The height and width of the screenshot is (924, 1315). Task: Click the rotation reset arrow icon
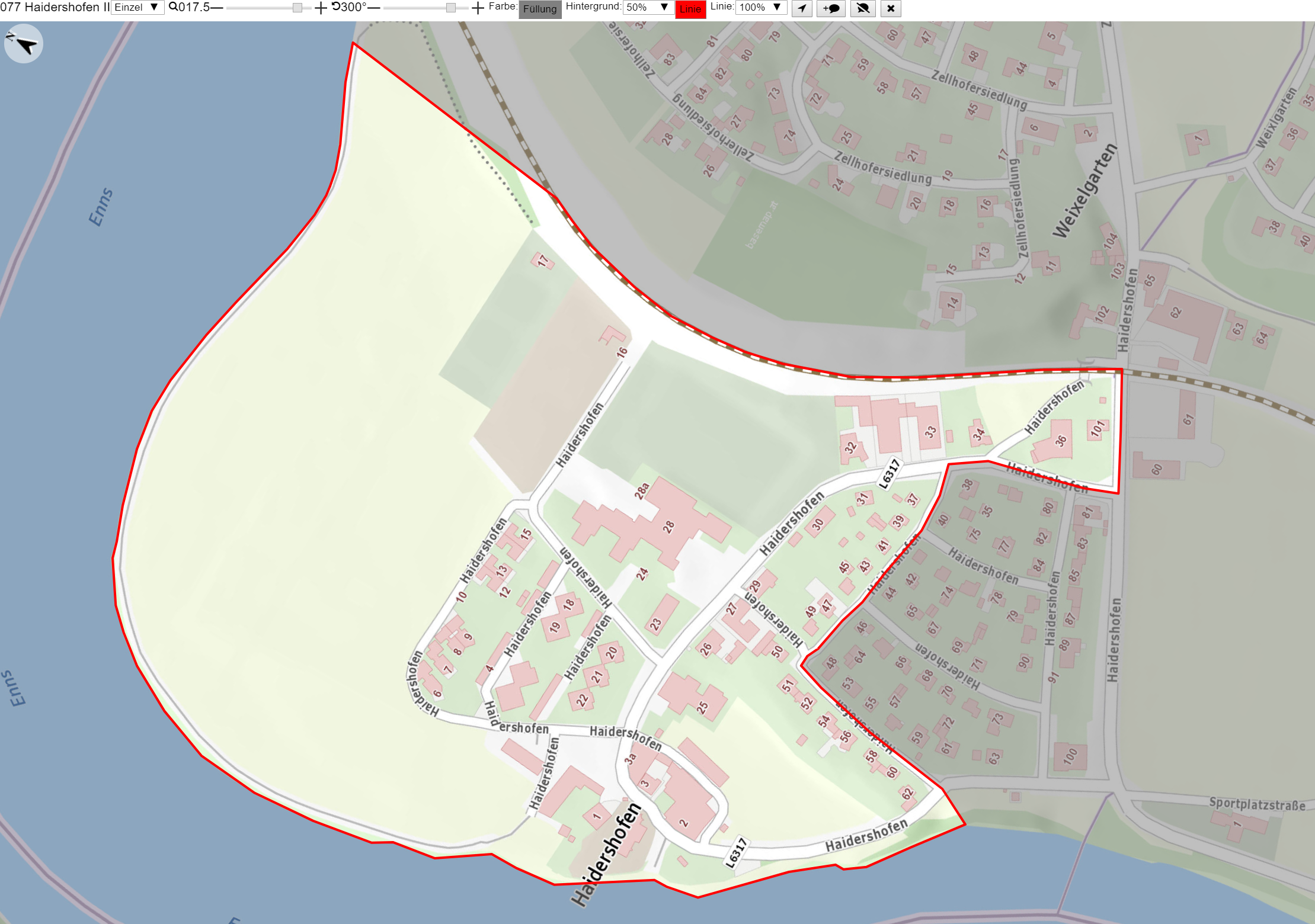point(336,7)
